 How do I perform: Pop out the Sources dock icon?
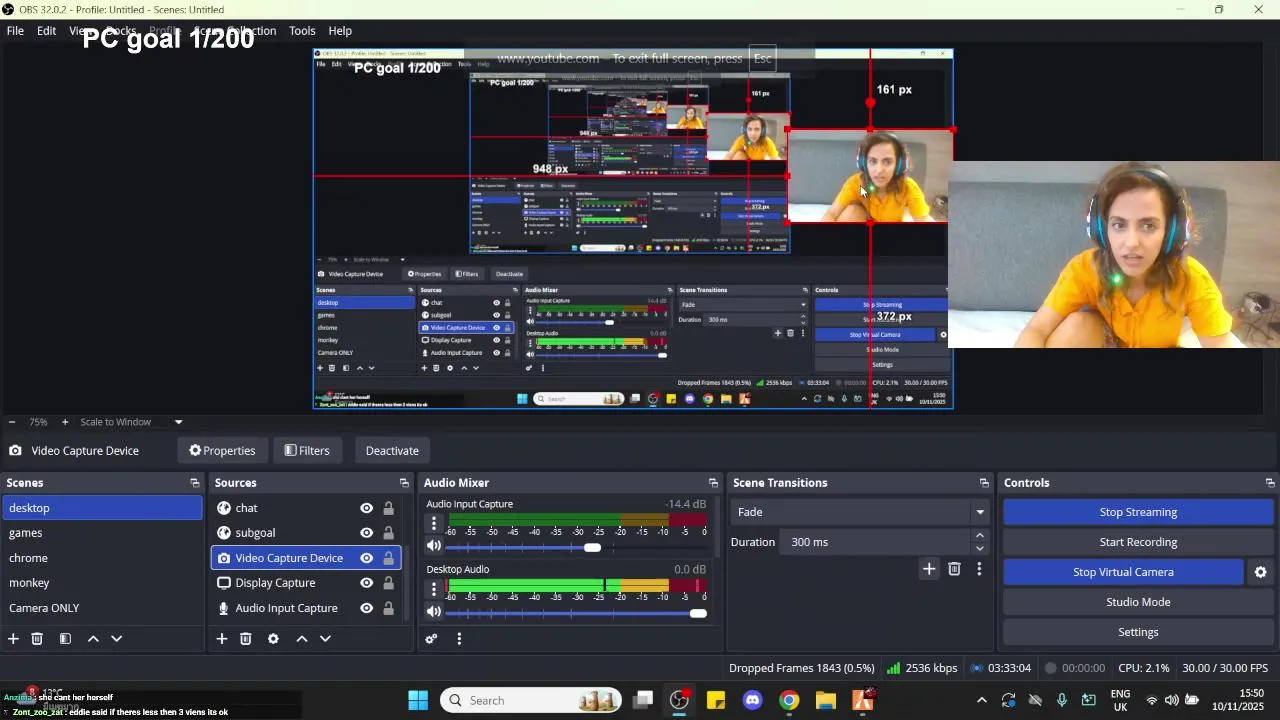[x=404, y=483]
